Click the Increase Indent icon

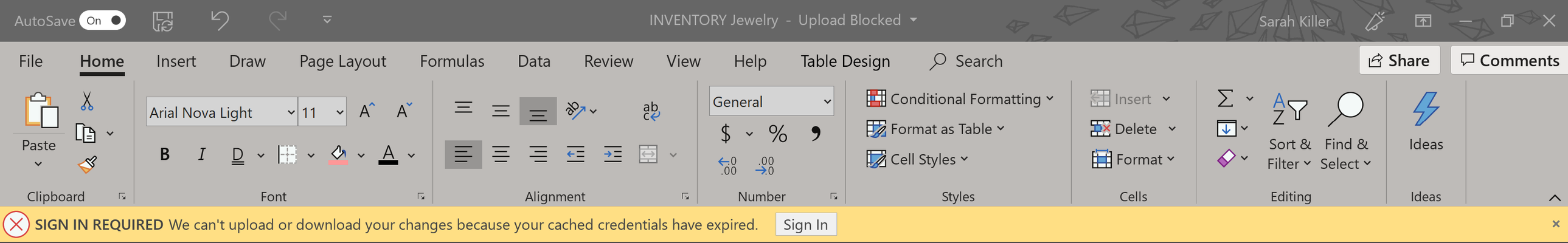[x=612, y=154]
